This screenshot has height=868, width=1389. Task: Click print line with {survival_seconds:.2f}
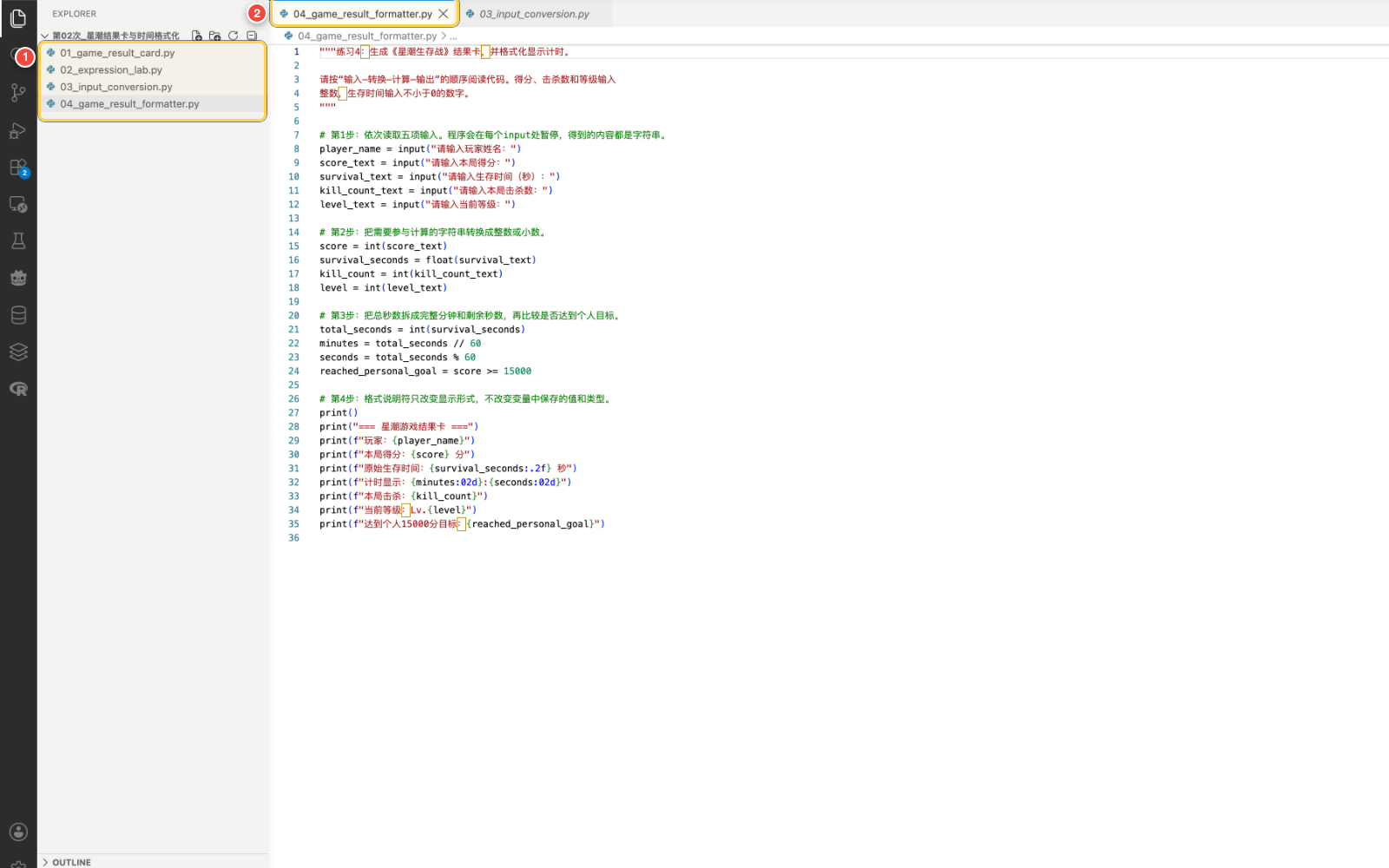(x=448, y=469)
